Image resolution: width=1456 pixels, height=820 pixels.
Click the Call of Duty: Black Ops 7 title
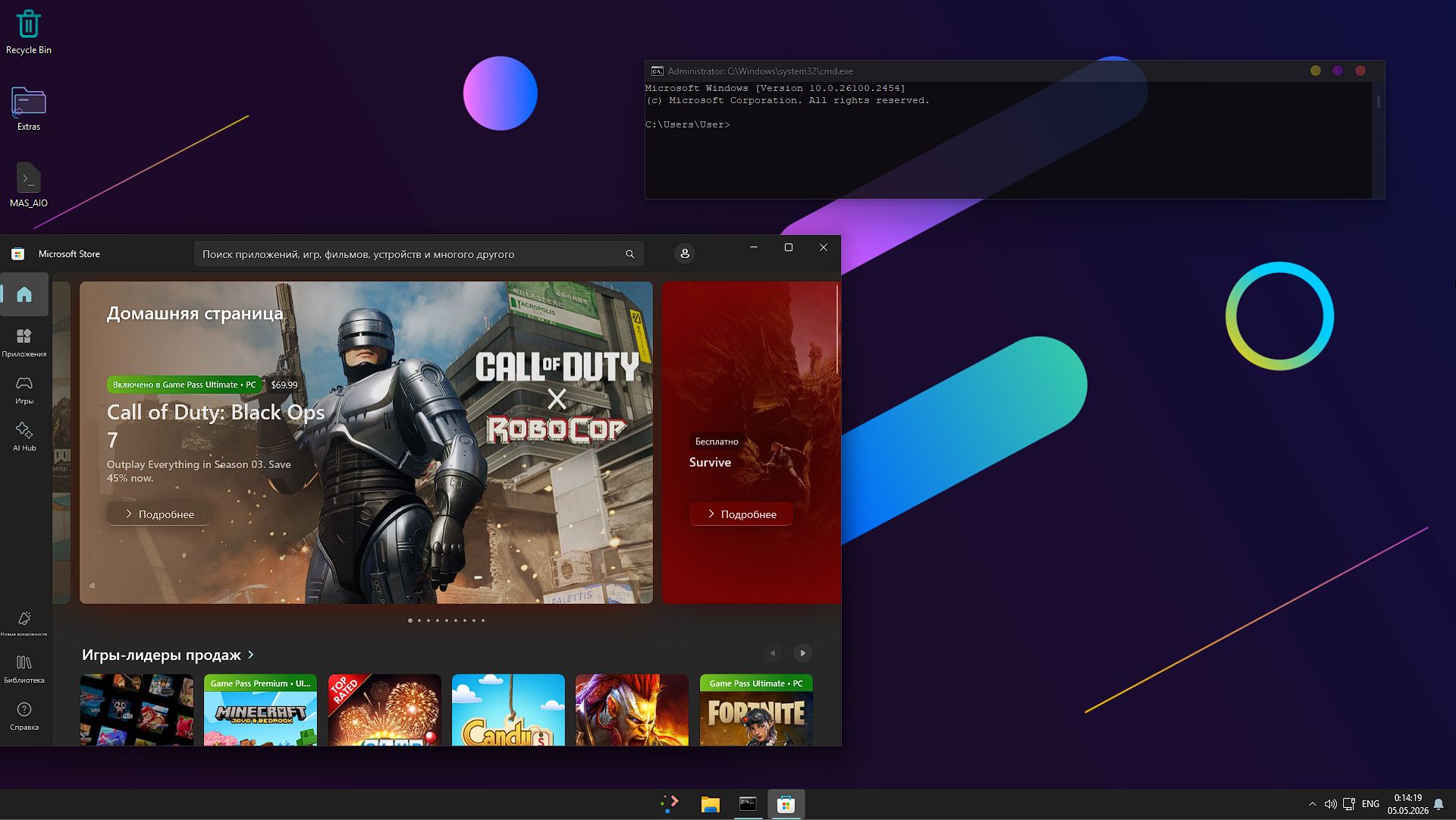[215, 426]
